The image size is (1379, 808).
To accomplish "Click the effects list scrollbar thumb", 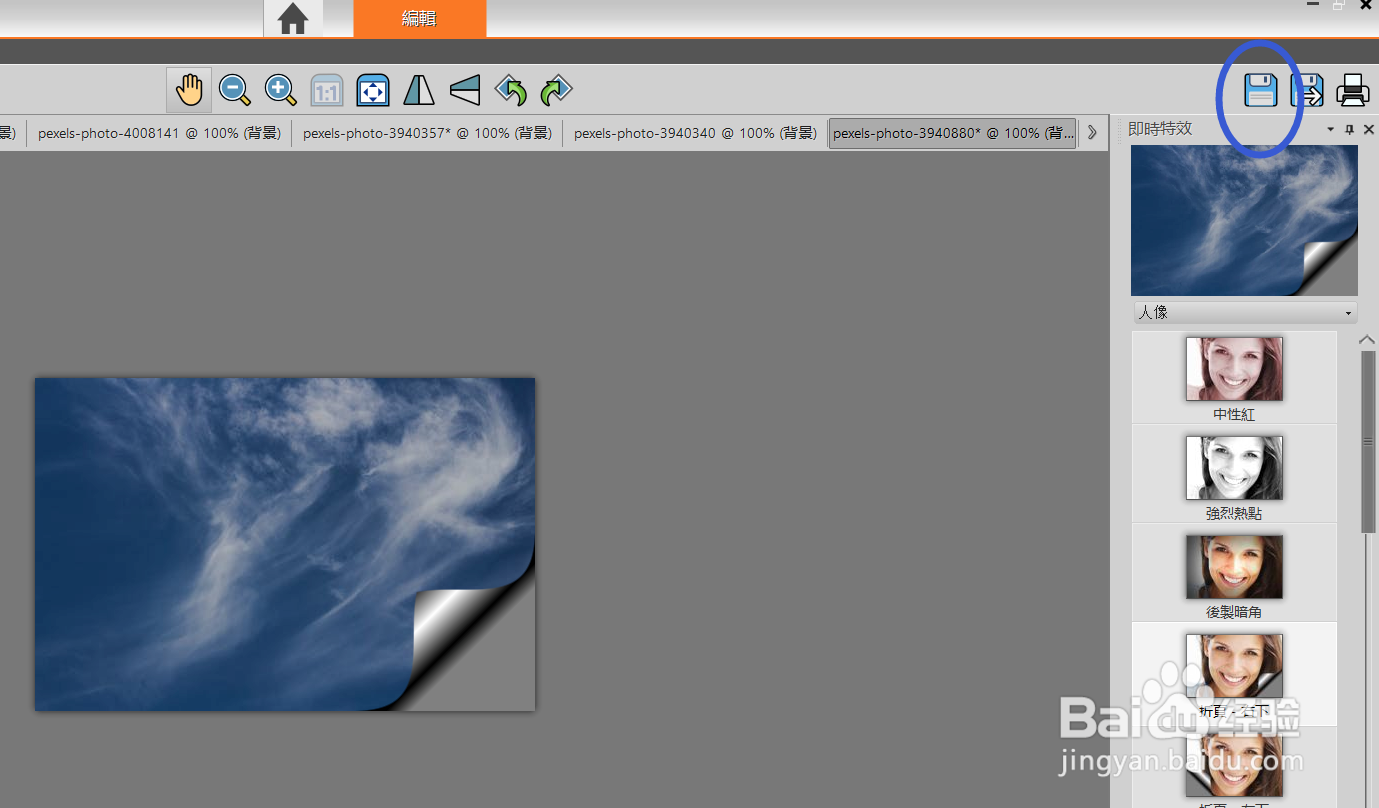I will click(1368, 440).
